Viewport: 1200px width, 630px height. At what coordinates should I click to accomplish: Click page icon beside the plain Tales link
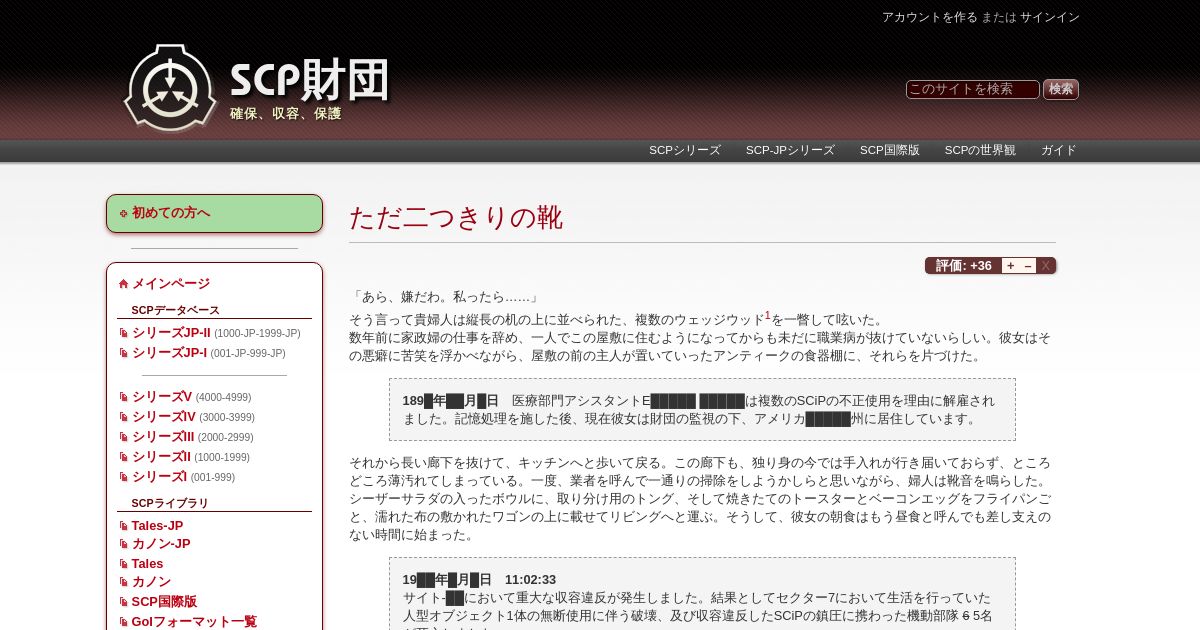tap(123, 564)
